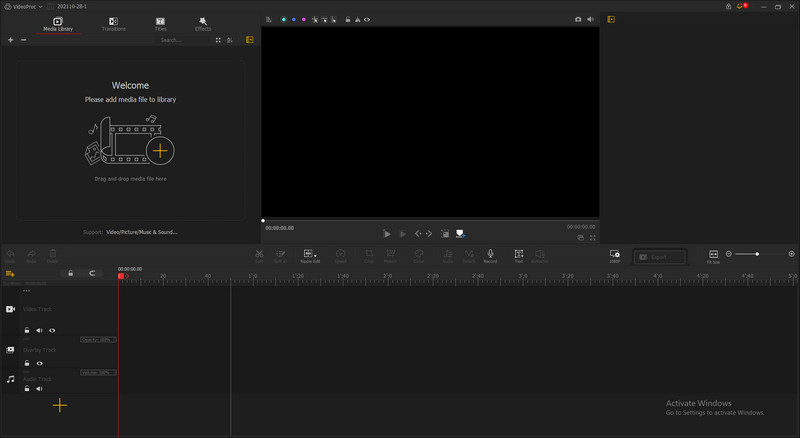
Task: Switch to the Transitions tab
Action: pos(113,23)
